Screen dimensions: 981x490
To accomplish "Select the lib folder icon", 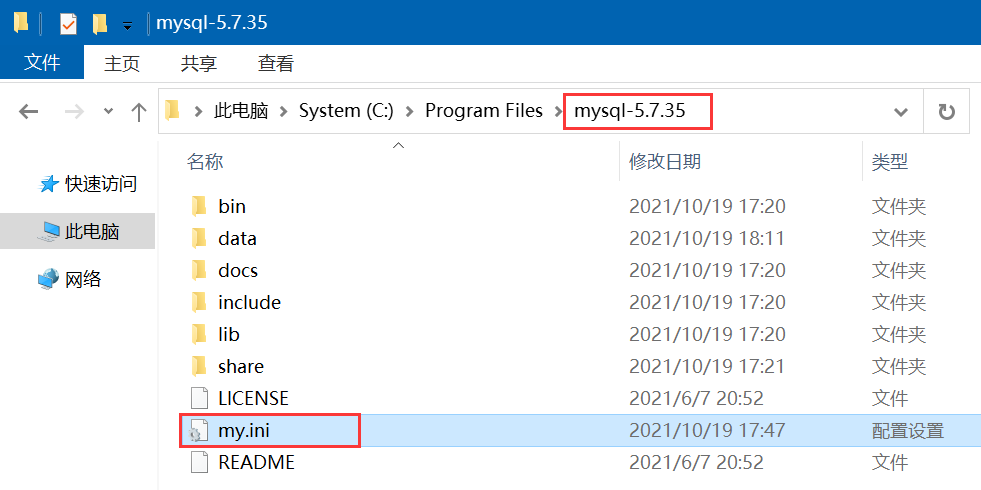I will (199, 334).
